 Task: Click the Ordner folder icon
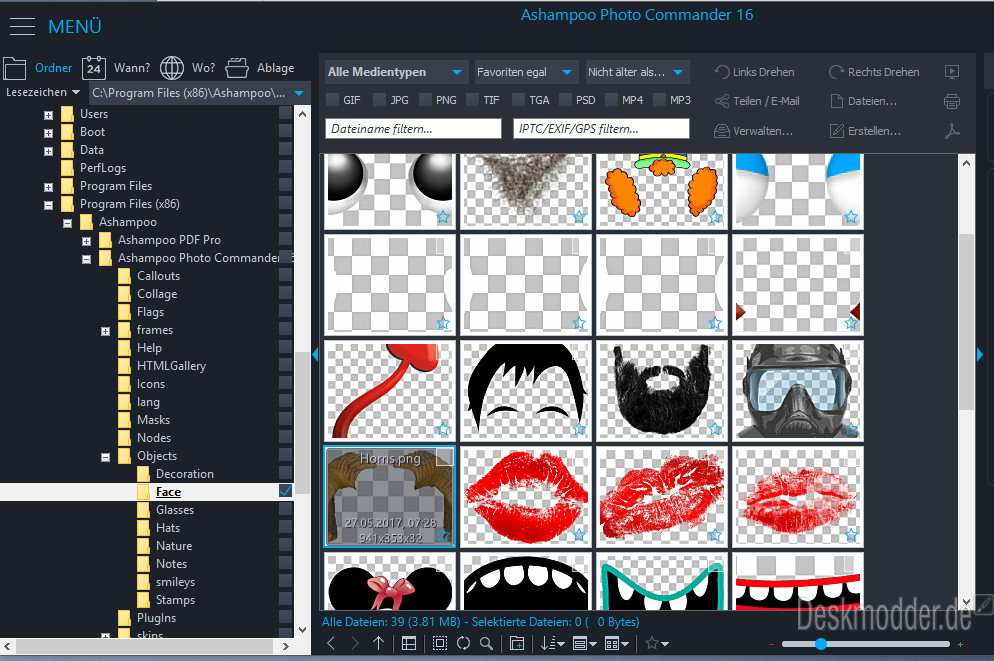[15, 68]
